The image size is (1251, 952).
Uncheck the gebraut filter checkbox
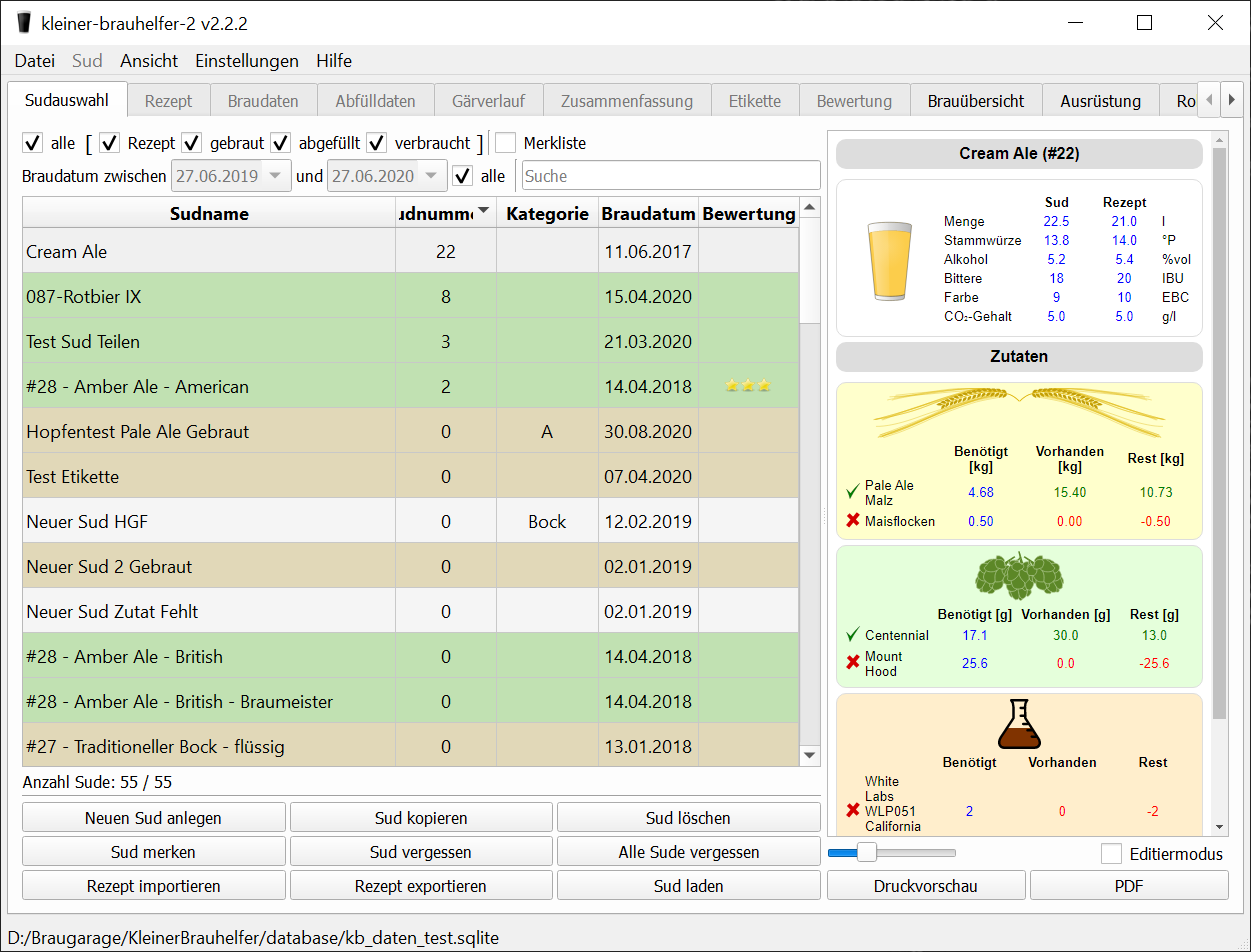pyautogui.click(x=192, y=143)
